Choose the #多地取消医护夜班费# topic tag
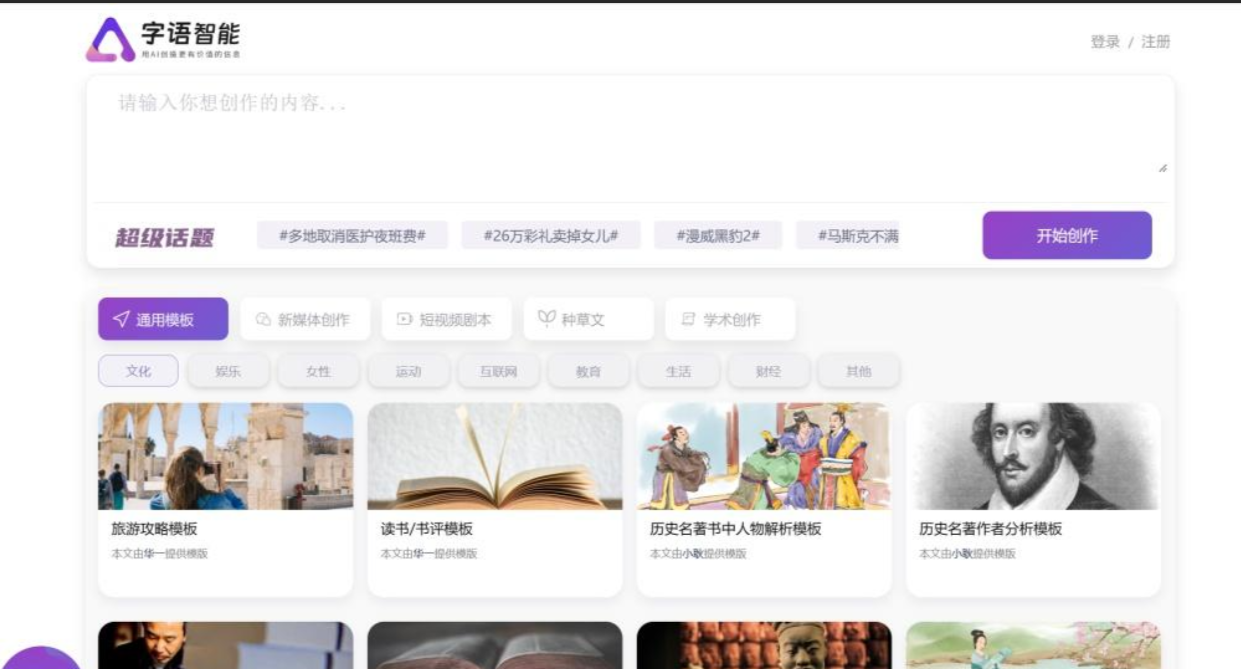 (352, 236)
